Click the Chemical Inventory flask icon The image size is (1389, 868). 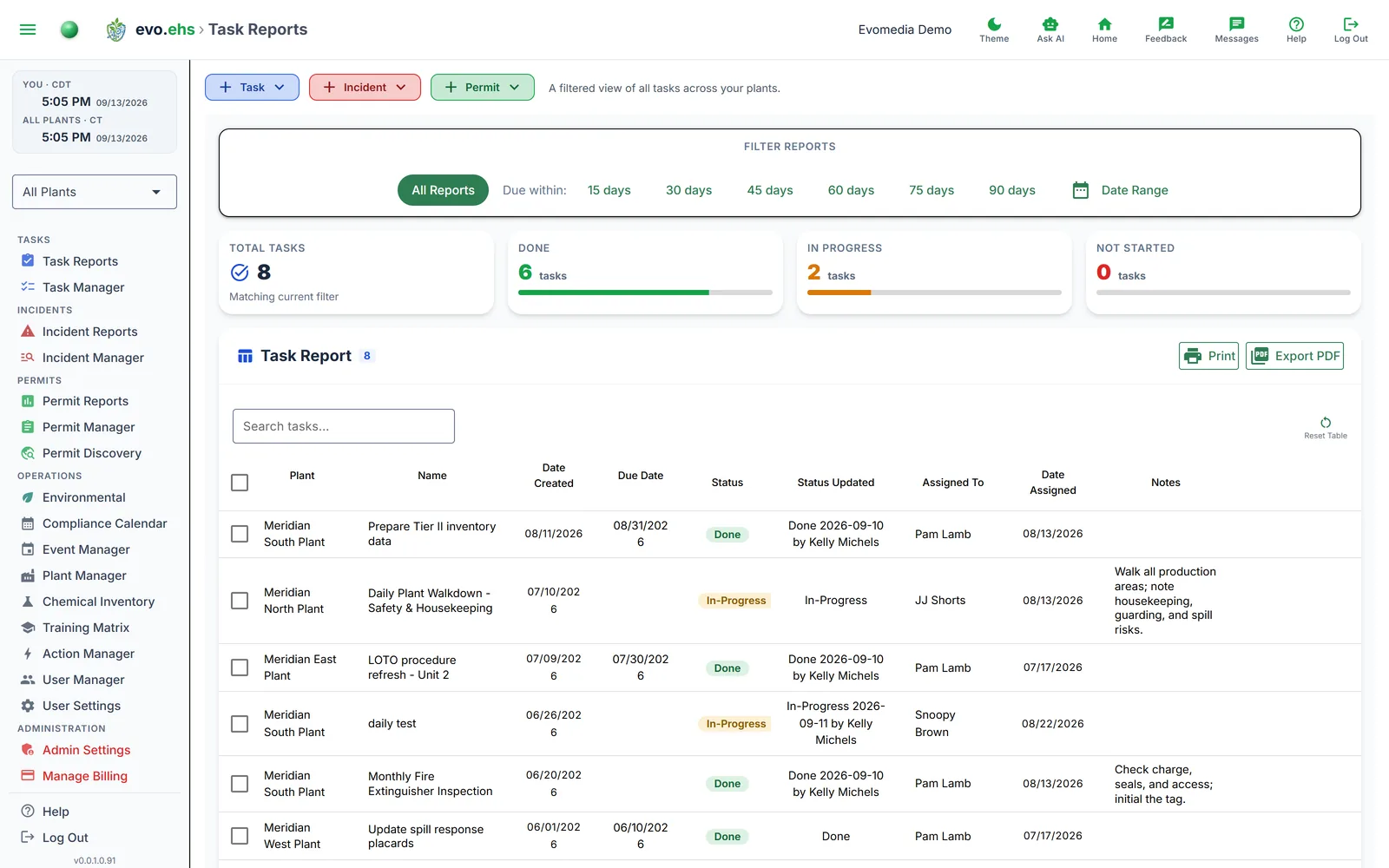(x=28, y=602)
